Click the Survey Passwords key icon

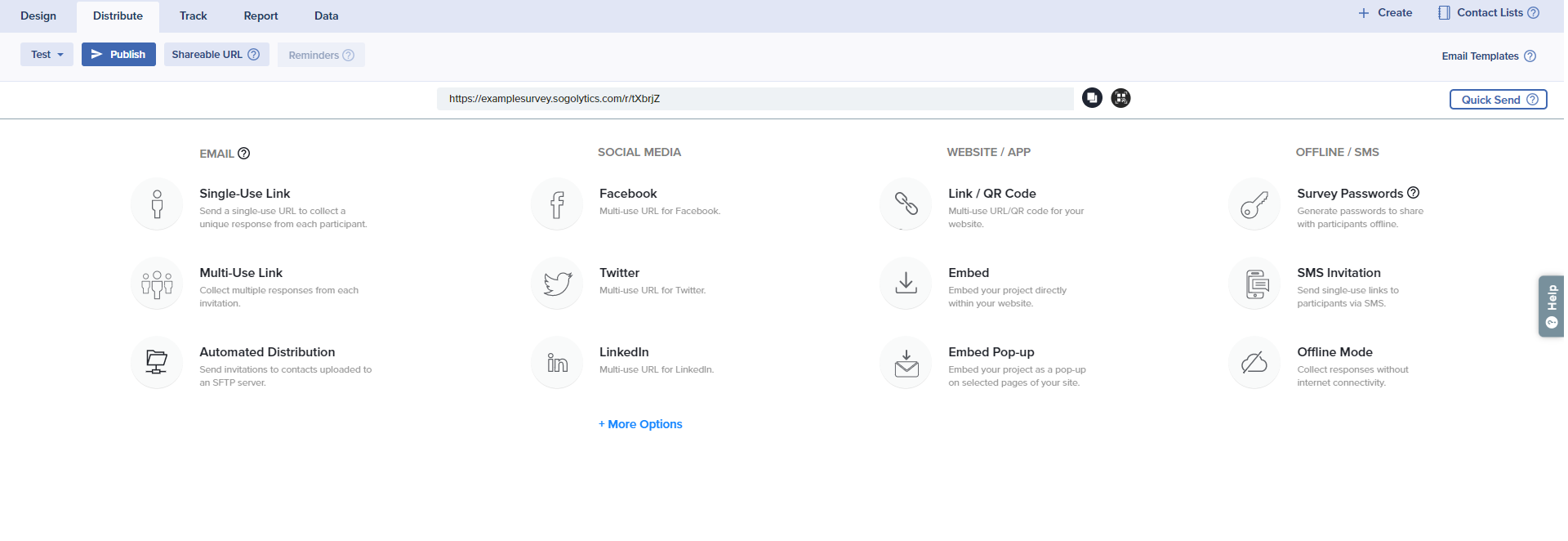coord(1254,204)
